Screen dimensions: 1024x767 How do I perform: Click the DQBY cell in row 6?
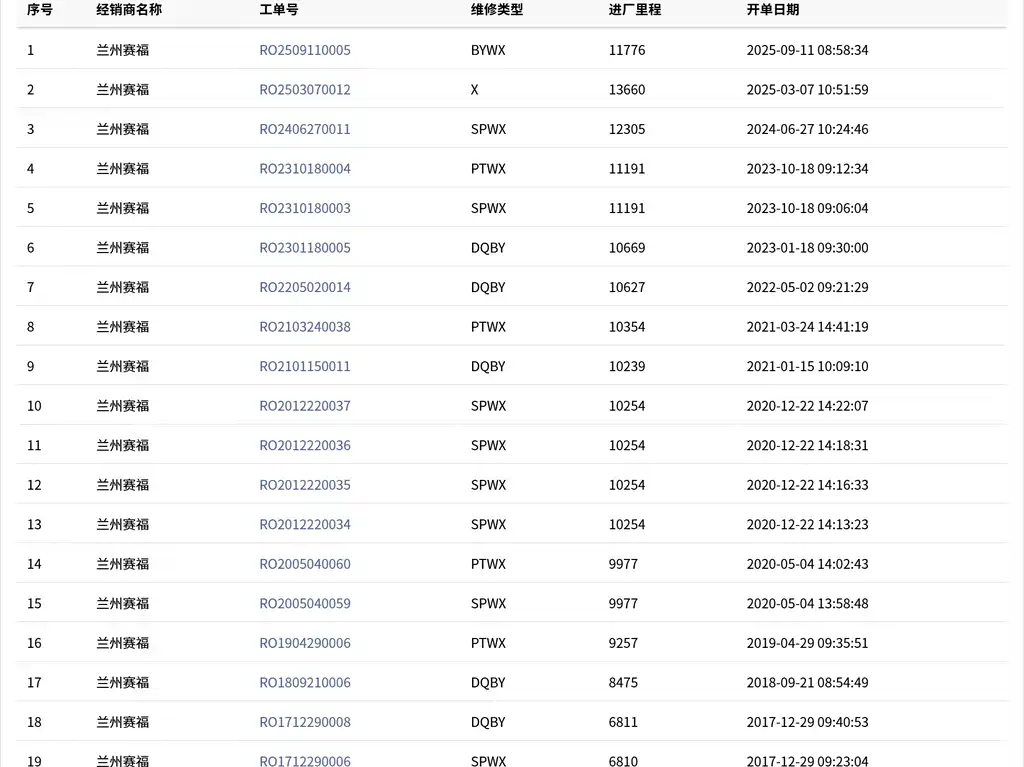[488, 248]
